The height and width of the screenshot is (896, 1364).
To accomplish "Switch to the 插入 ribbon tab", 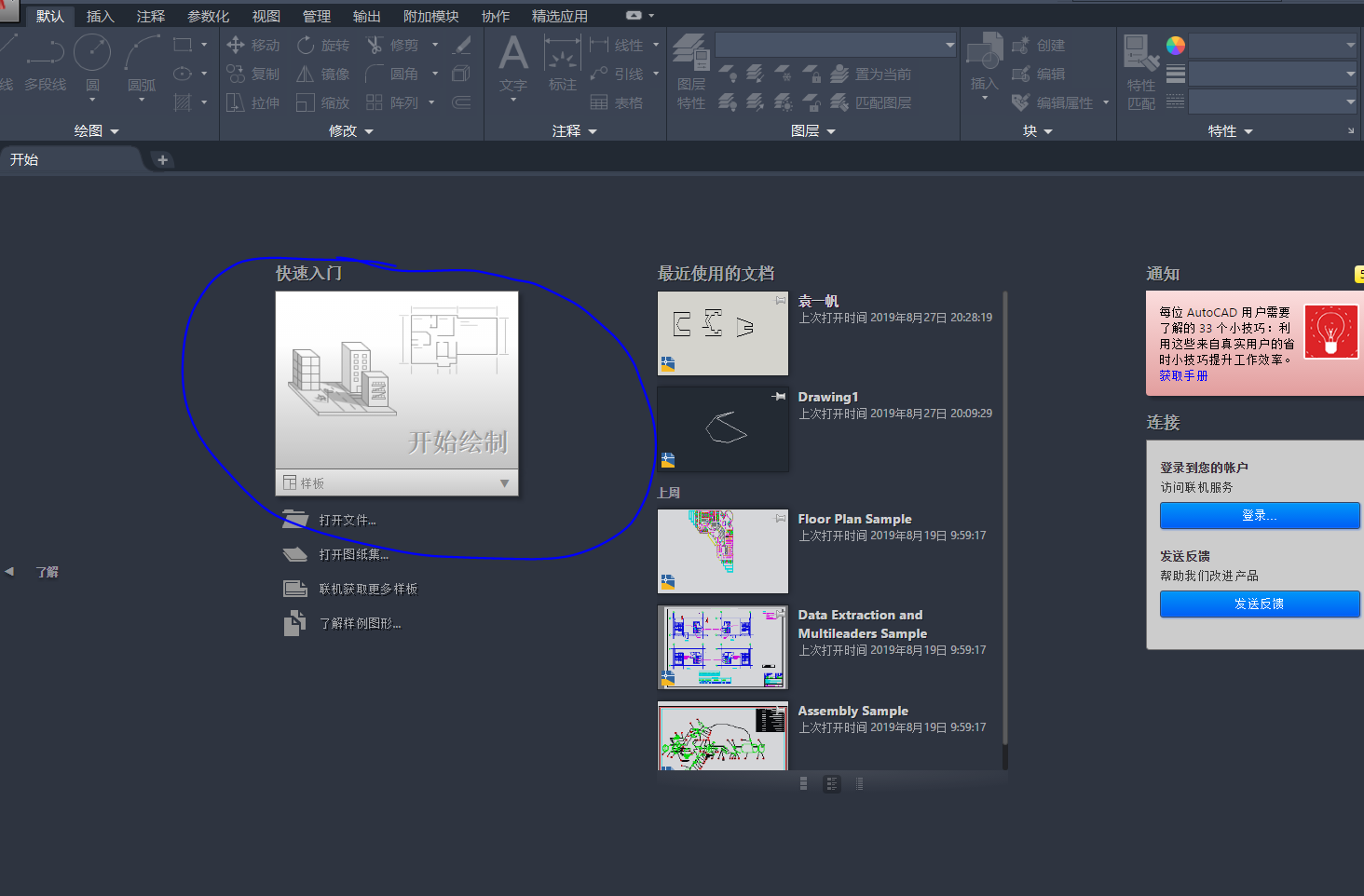I will [x=99, y=15].
